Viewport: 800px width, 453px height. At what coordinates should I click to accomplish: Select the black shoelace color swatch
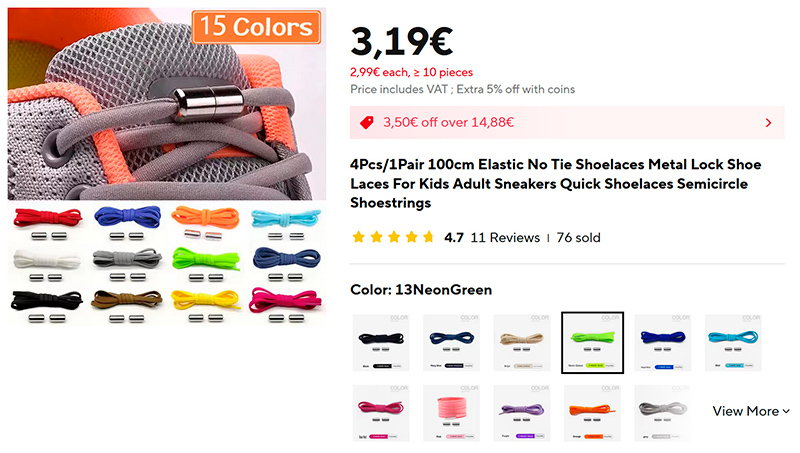pos(381,342)
